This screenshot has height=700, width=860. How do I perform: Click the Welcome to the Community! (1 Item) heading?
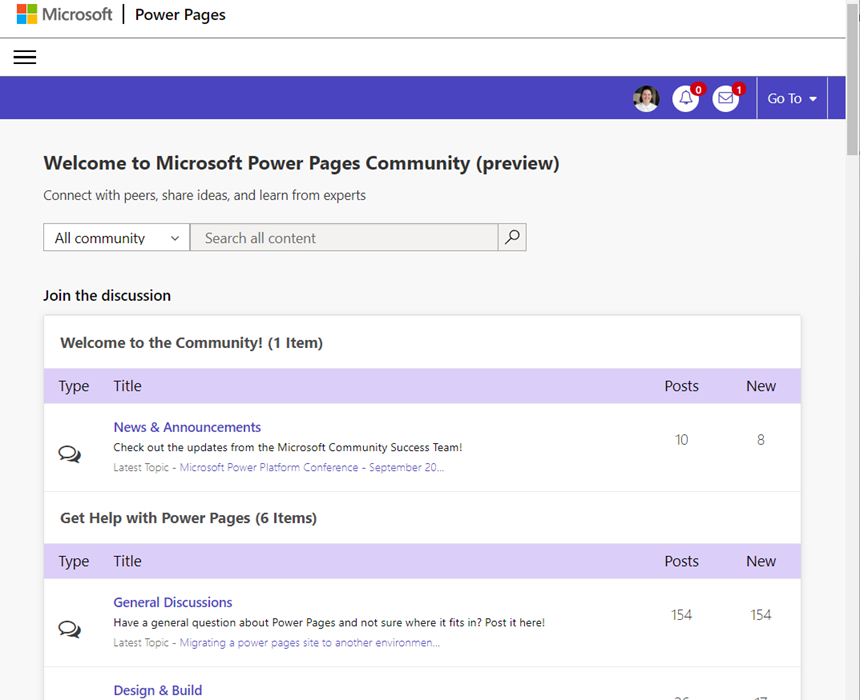click(x=191, y=343)
